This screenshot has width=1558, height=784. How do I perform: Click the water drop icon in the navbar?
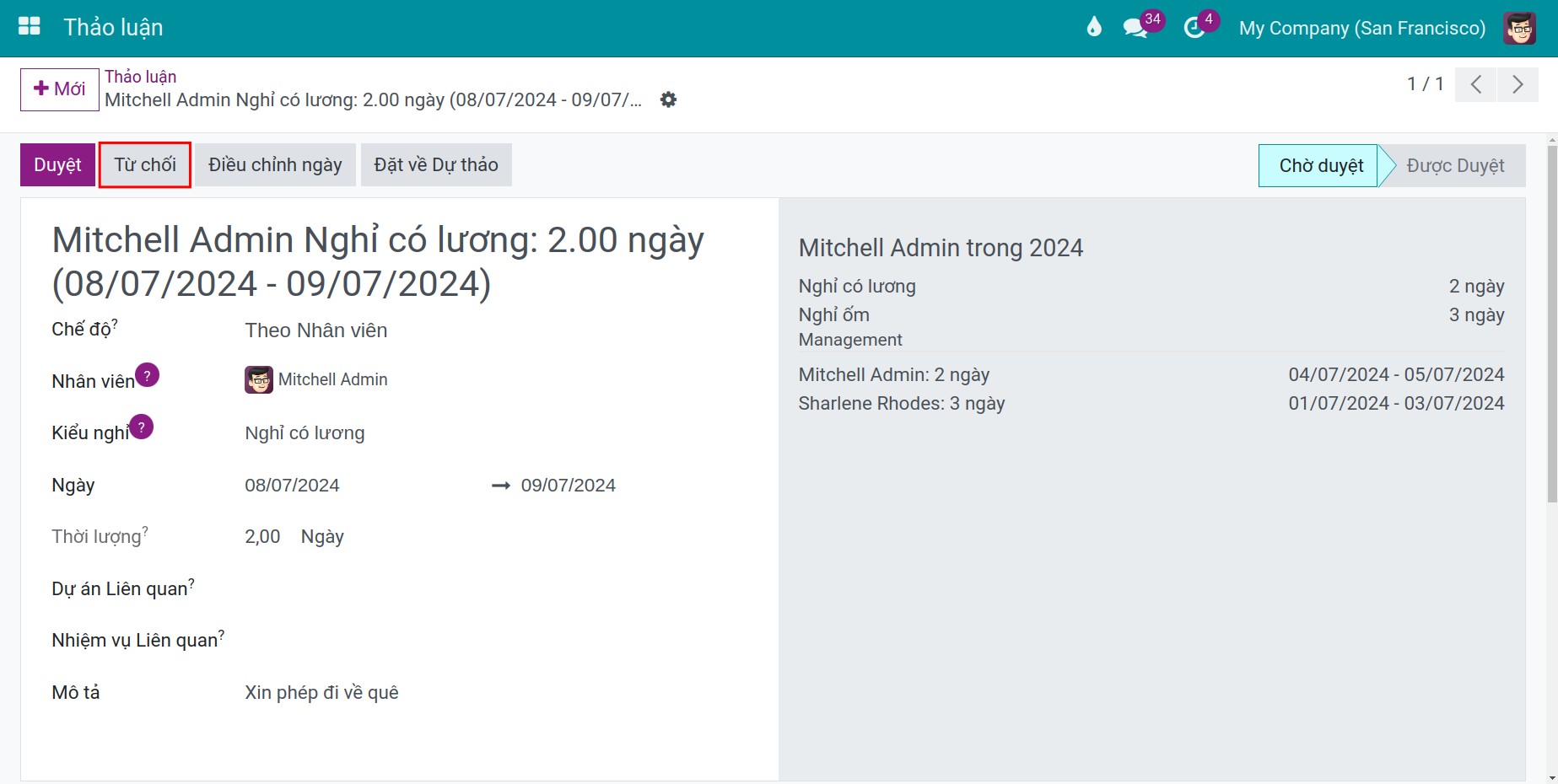pyautogui.click(x=1094, y=27)
